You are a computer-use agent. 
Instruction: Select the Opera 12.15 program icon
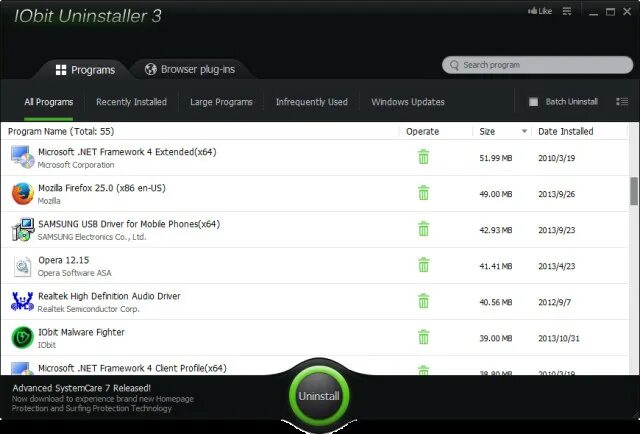[22, 266]
